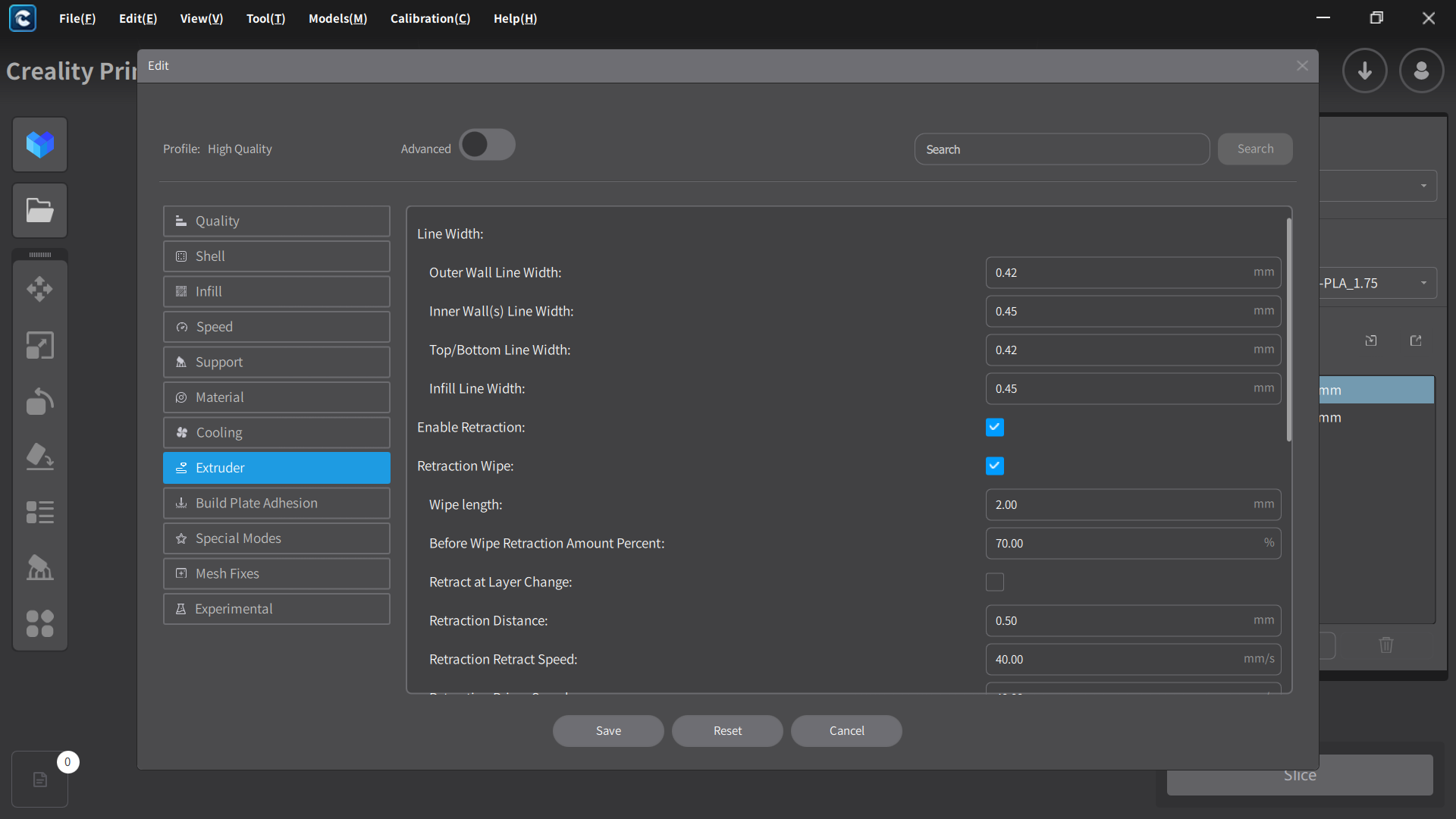Screen dimensions: 1456x819
Task: Edit the Outer Wall Line Width field
Action: coord(1133,272)
